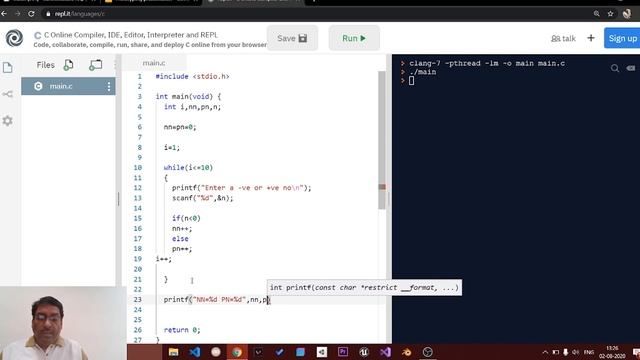The height and width of the screenshot is (360, 640).
Task: Open the taskbar clock and date
Action: (612, 352)
